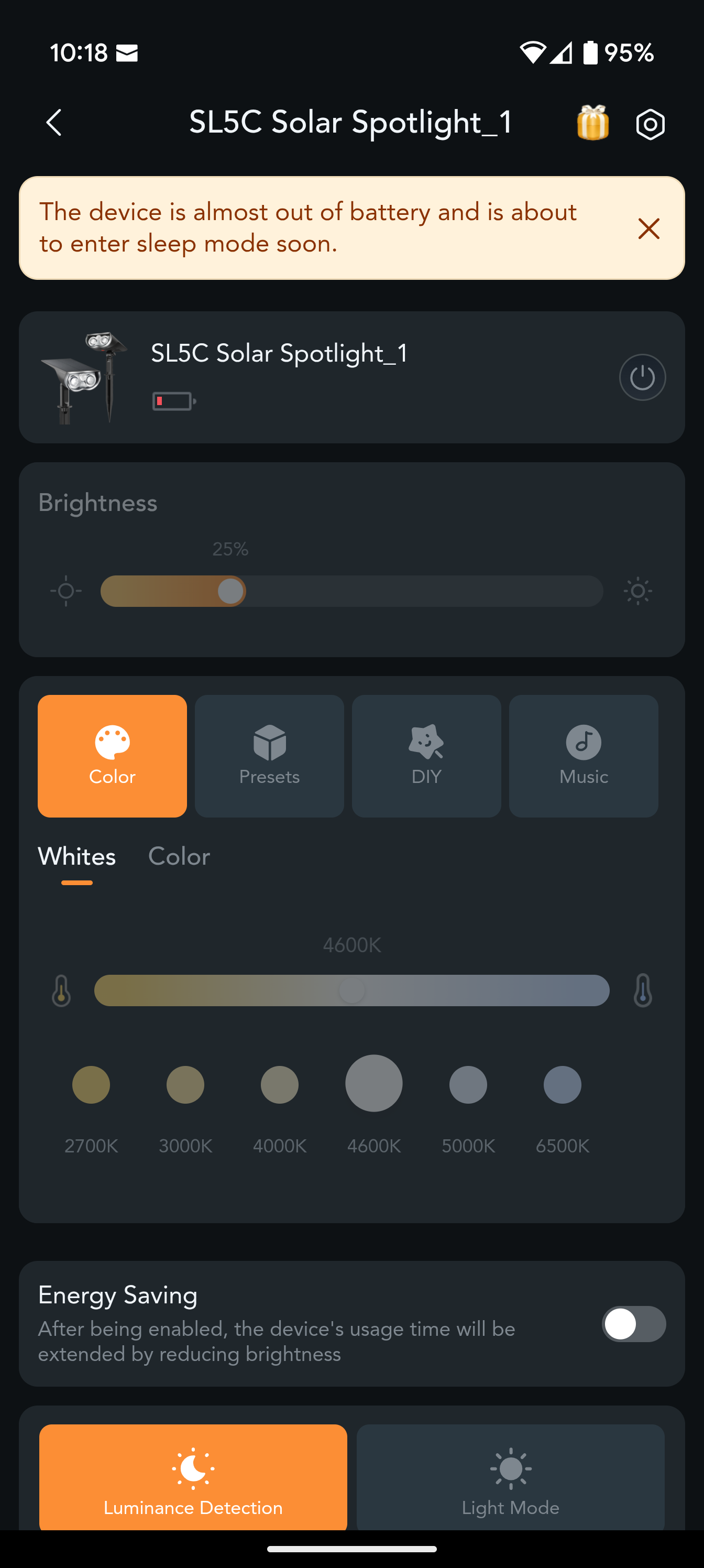Enable the Energy Saving switch
Image resolution: width=704 pixels, height=1568 pixels.
tap(633, 1324)
